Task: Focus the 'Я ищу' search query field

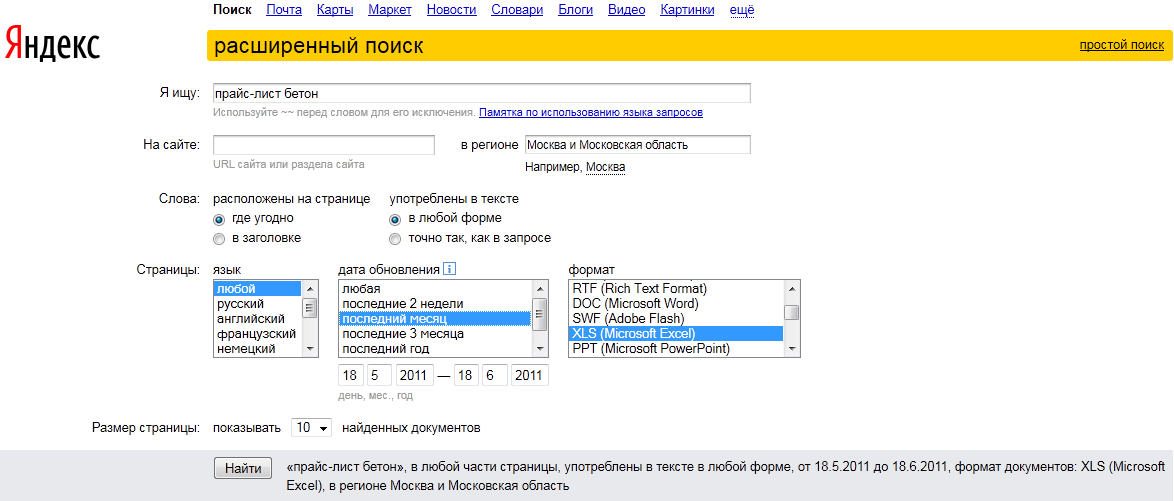Action: coord(481,94)
